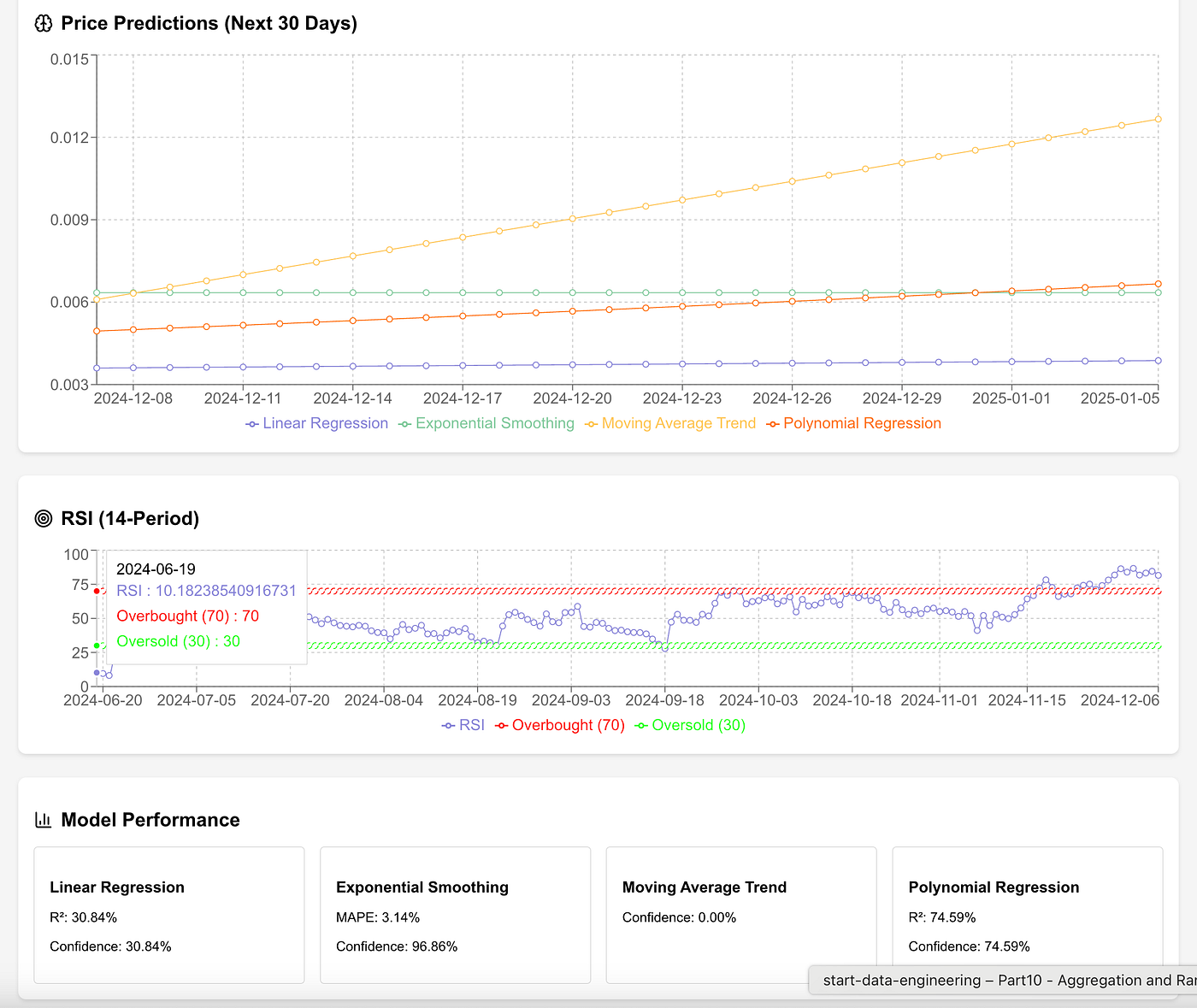This screenshot has height=1008, width=1197.
Task: Click the purple RSI legend marker icon
Action: tap(449, 726)
